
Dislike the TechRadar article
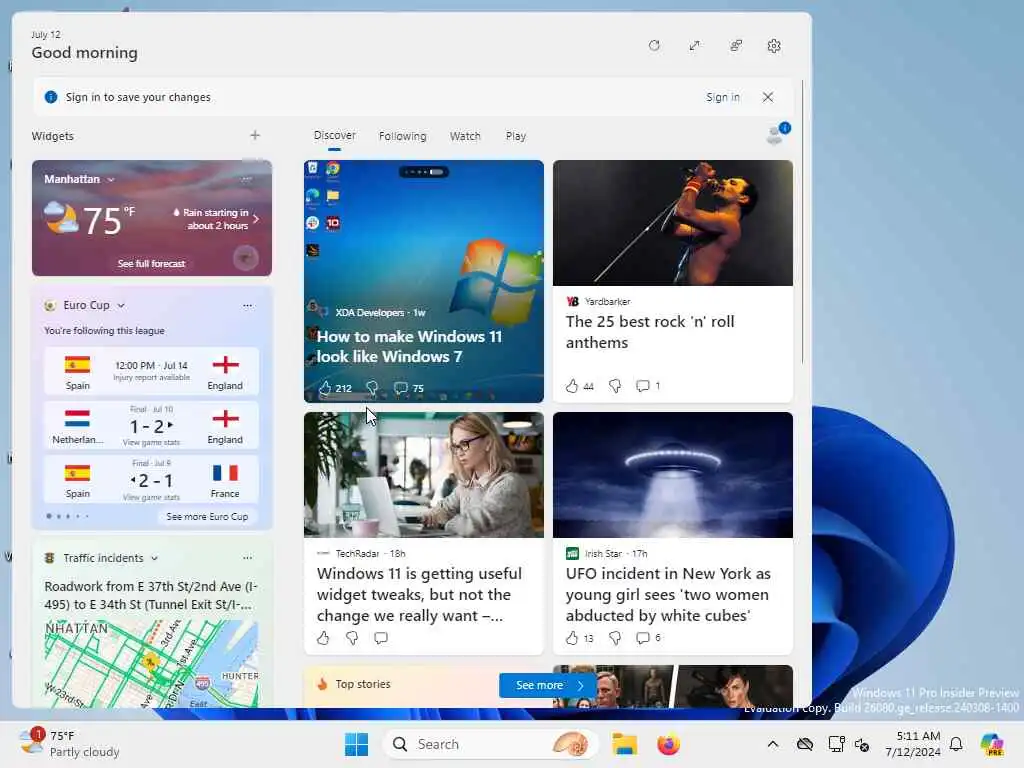tap(352, 638)
